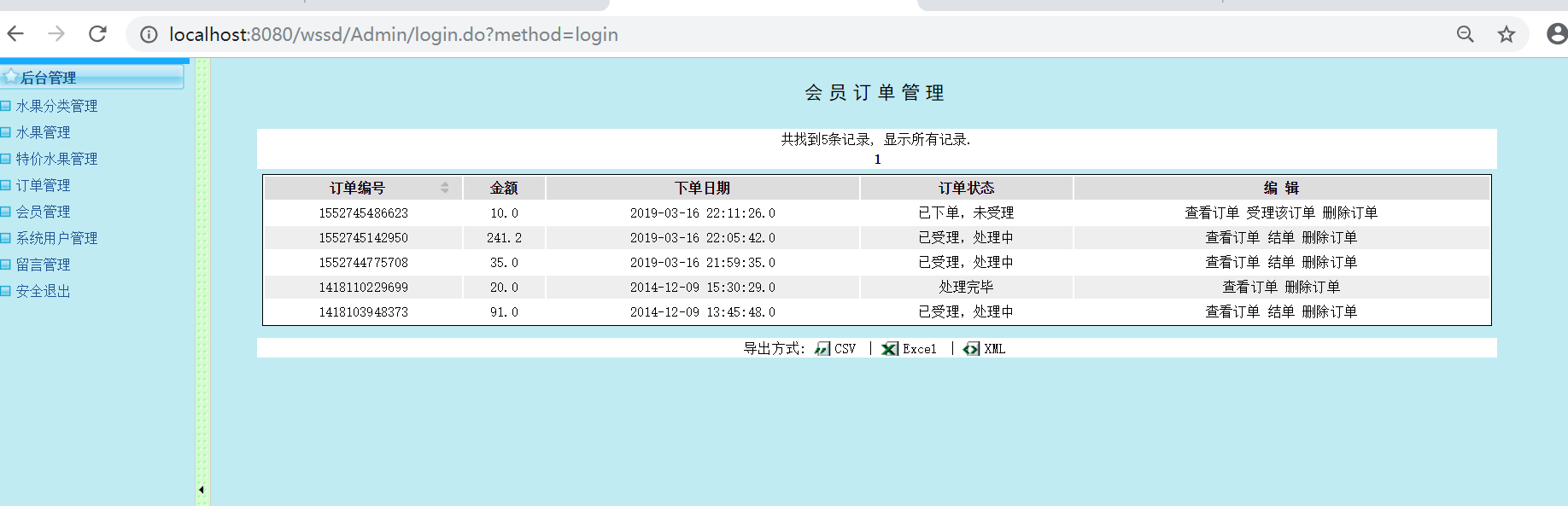View order 1552745142950 via 查看订单

pos(1232,237)
